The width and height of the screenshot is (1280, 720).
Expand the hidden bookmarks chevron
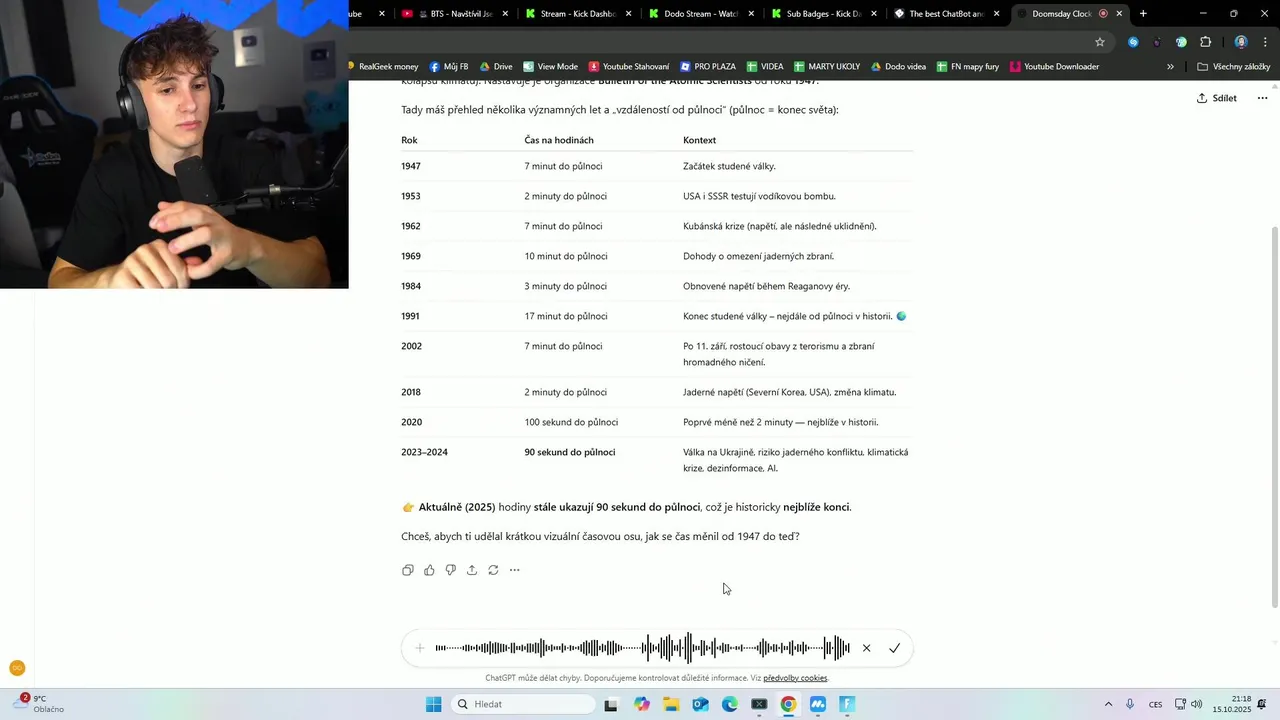click(1170, 67)
